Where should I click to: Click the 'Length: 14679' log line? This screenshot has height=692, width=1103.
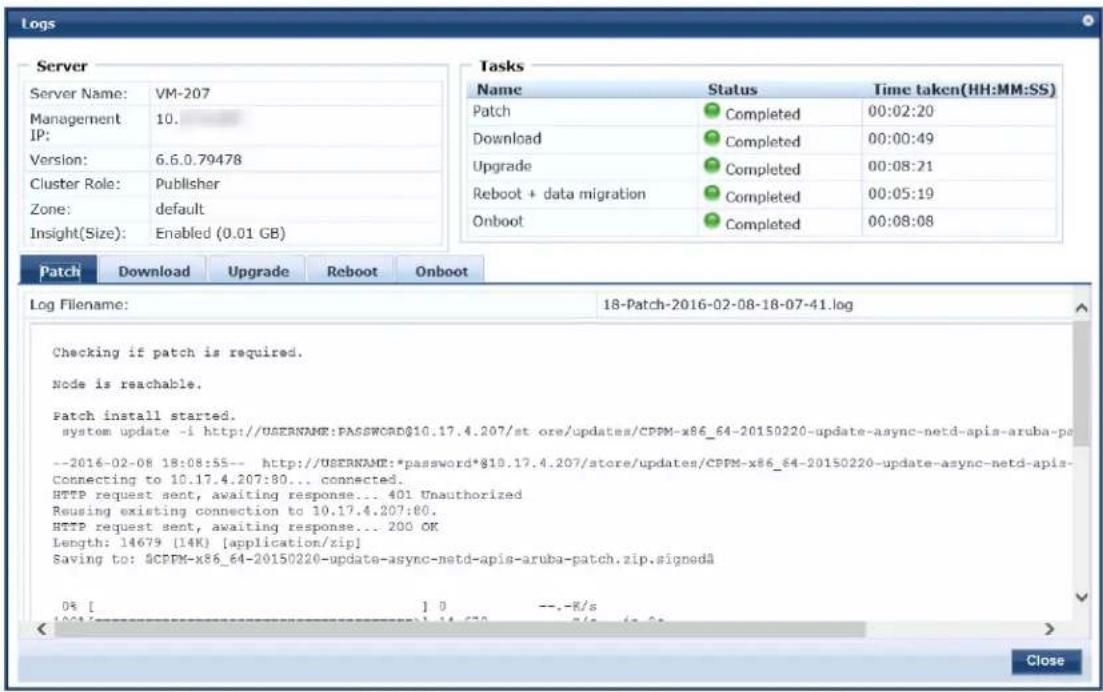[x=207, y=543]
